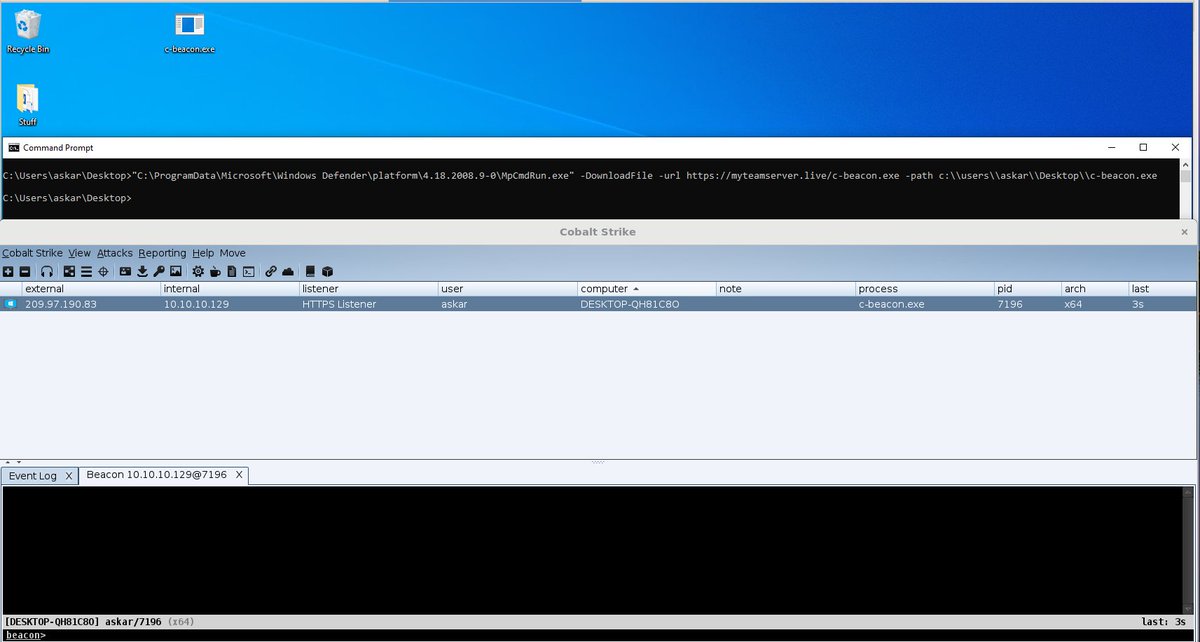Open scripted web delivery terminal icon
Image resolution: width=1200 pixels, height=642 pixels.
coord(249,271)
